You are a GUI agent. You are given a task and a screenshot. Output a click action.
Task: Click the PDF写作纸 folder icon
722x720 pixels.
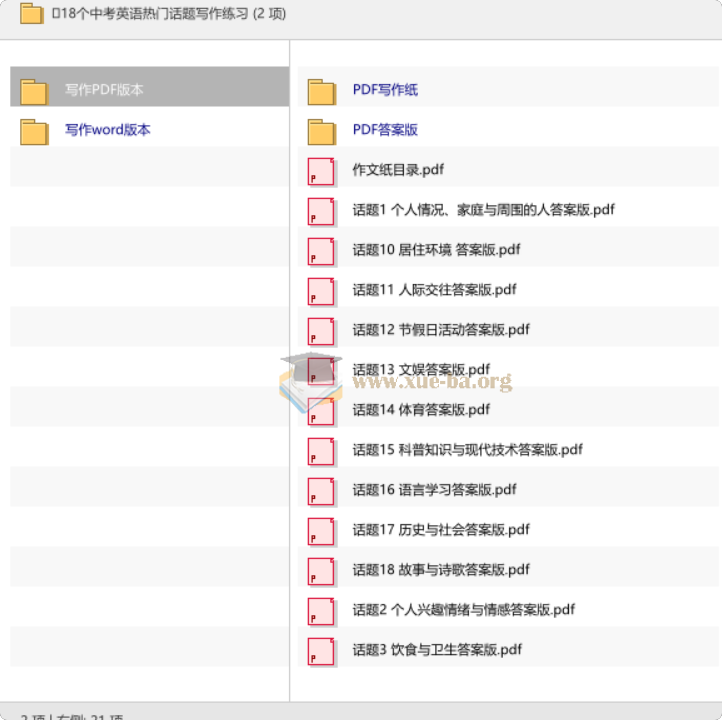[321, 91]
